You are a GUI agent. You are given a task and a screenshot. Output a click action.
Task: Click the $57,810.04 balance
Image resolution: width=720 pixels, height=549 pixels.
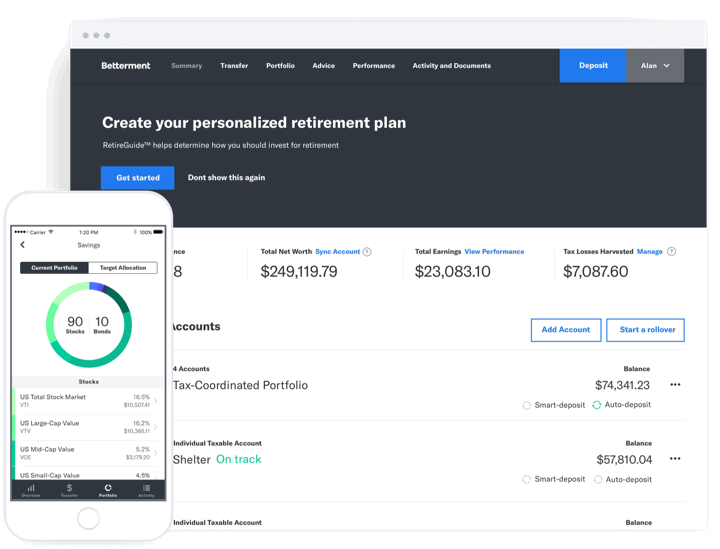pos(624,459)
